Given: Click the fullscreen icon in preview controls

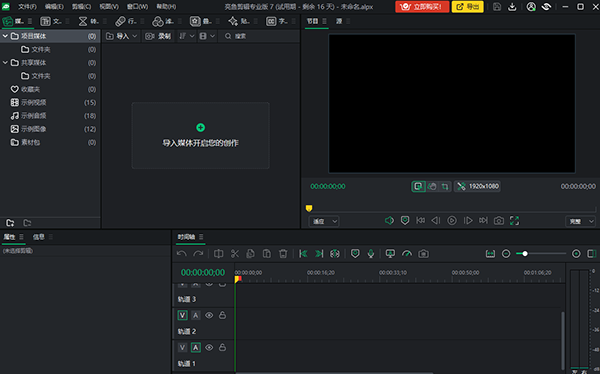Looking at the screenshot, I should pyautogui.click(x=514, y=220).
